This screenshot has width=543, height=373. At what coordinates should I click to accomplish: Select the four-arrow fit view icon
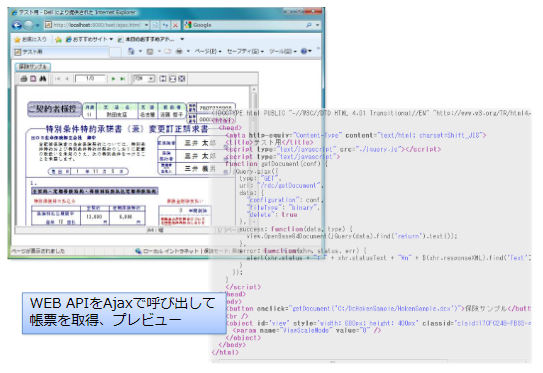pos(182,79)
